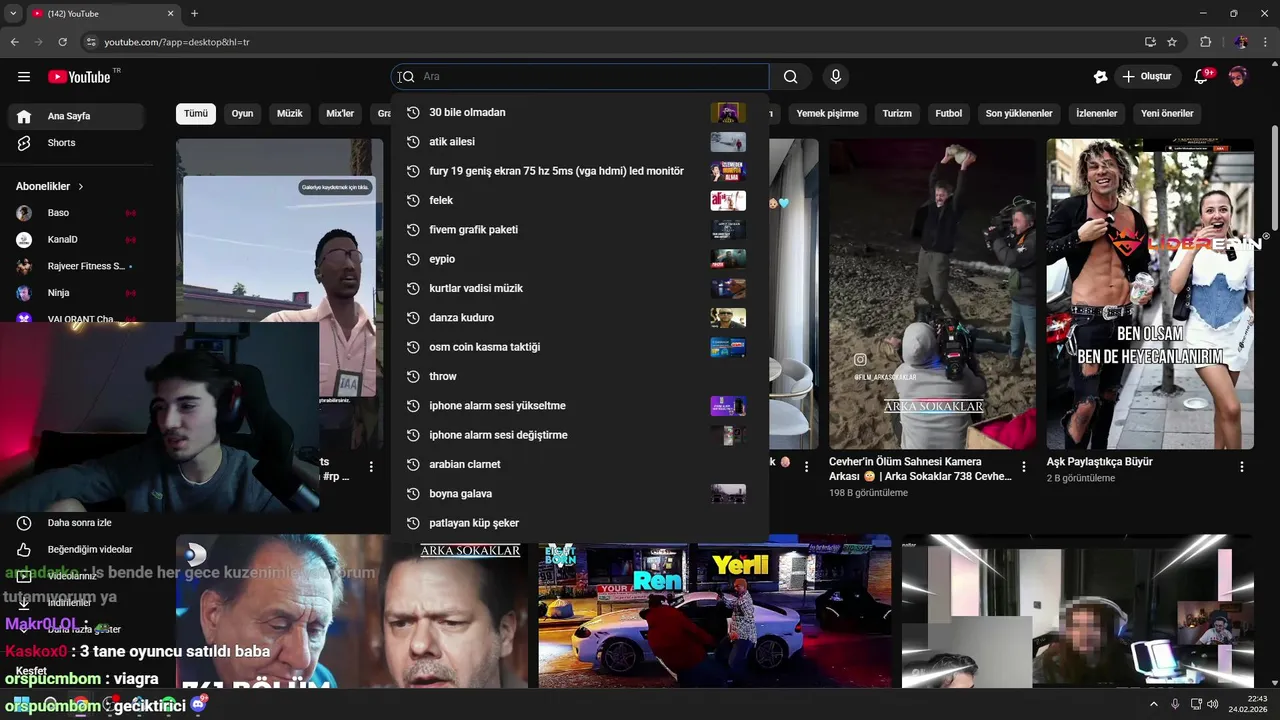This screenshot has height=720, width=1280.
Task: Open browser extensions puzzle icon
Action: (1205, 42)
